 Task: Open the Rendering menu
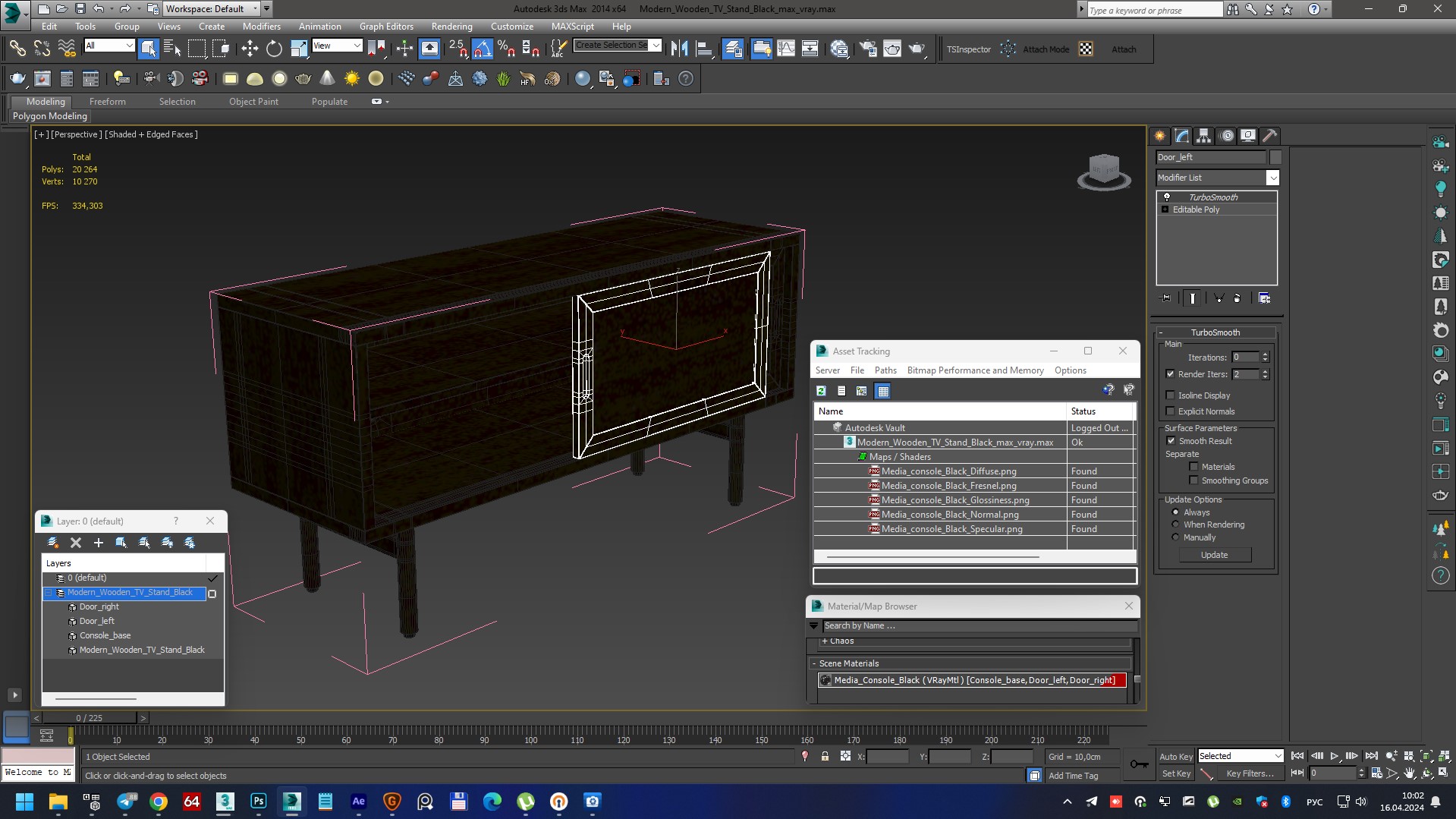451,26
